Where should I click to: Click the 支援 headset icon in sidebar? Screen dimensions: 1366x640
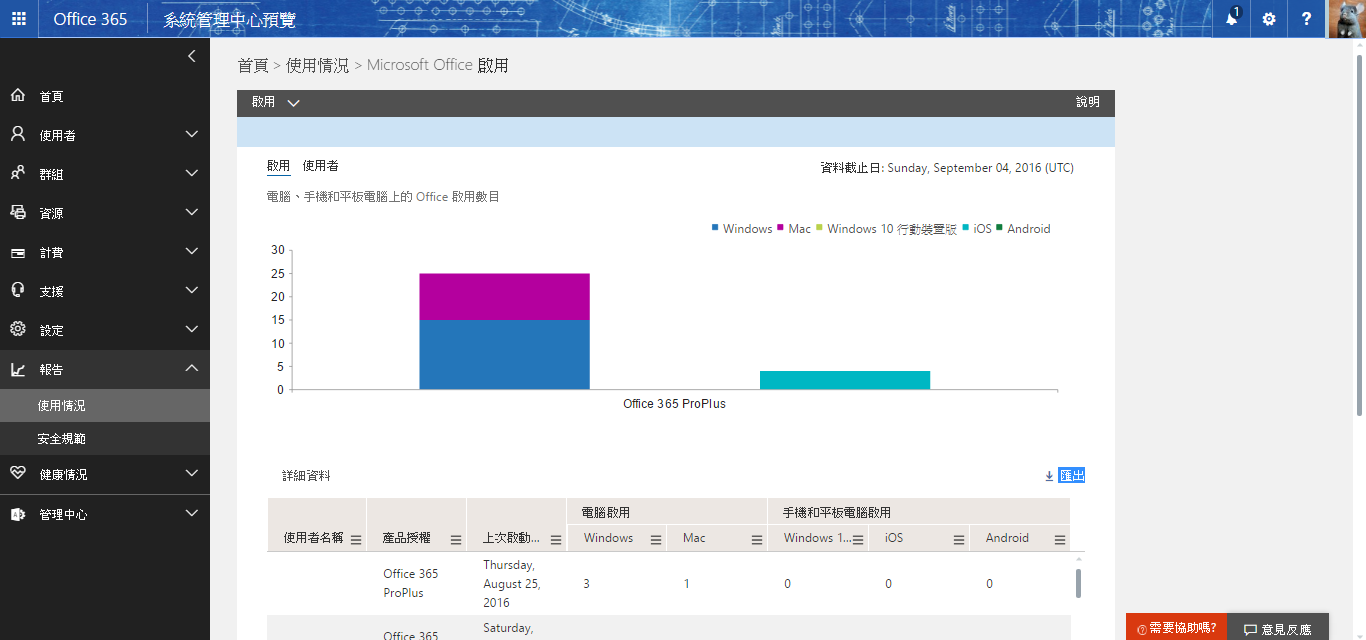pyautogui.click(x=18, y=291)
